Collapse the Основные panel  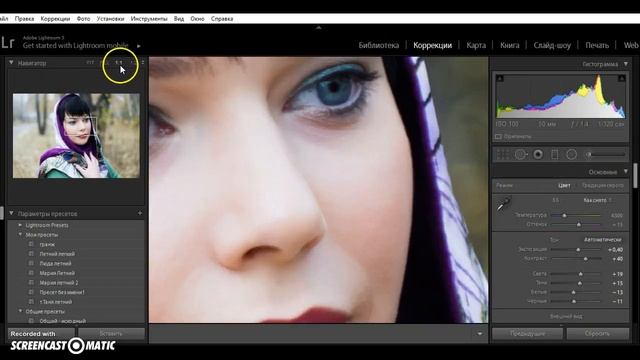(626, 172)
